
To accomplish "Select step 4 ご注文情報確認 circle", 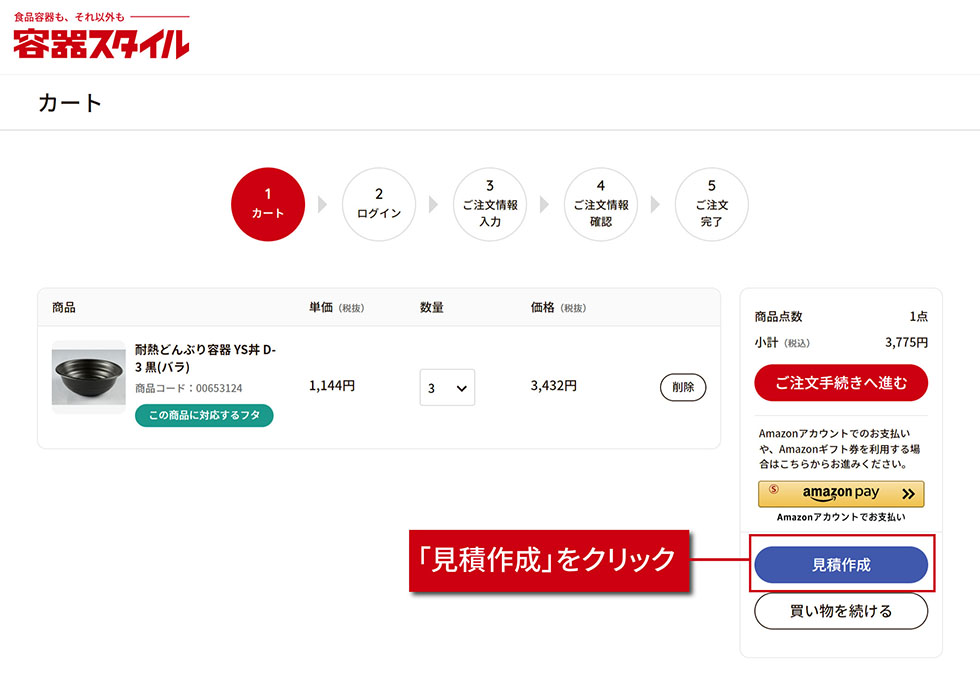I will click(x=601, y=204).
